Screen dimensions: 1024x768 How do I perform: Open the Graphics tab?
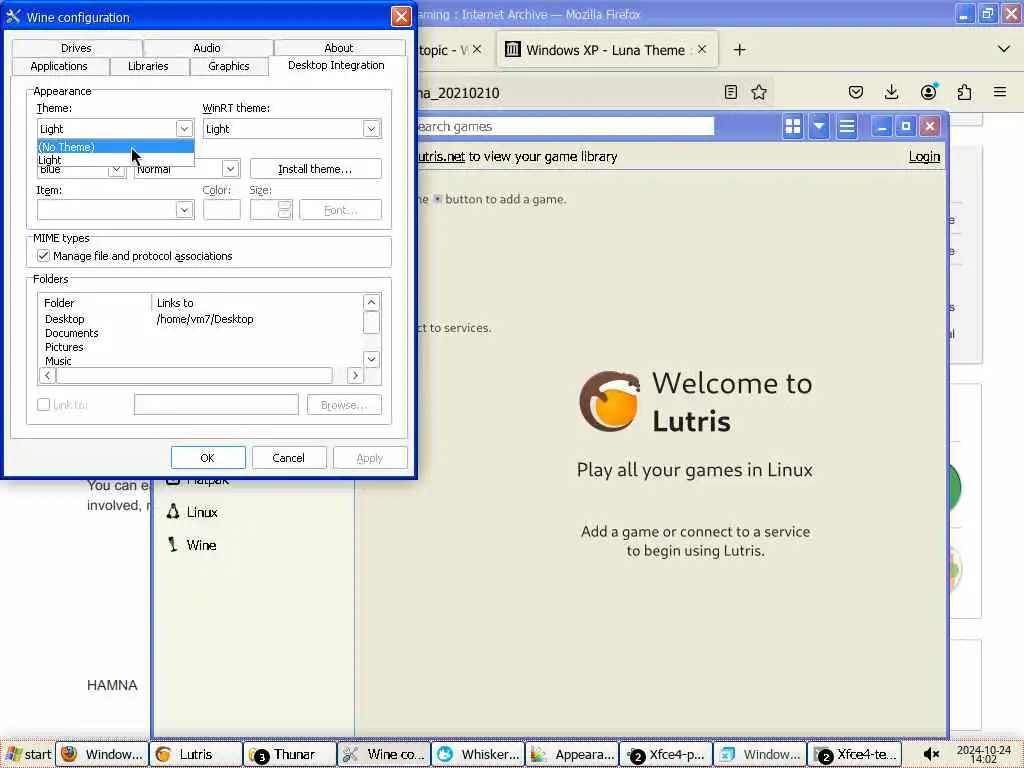(x=229, y=66)
